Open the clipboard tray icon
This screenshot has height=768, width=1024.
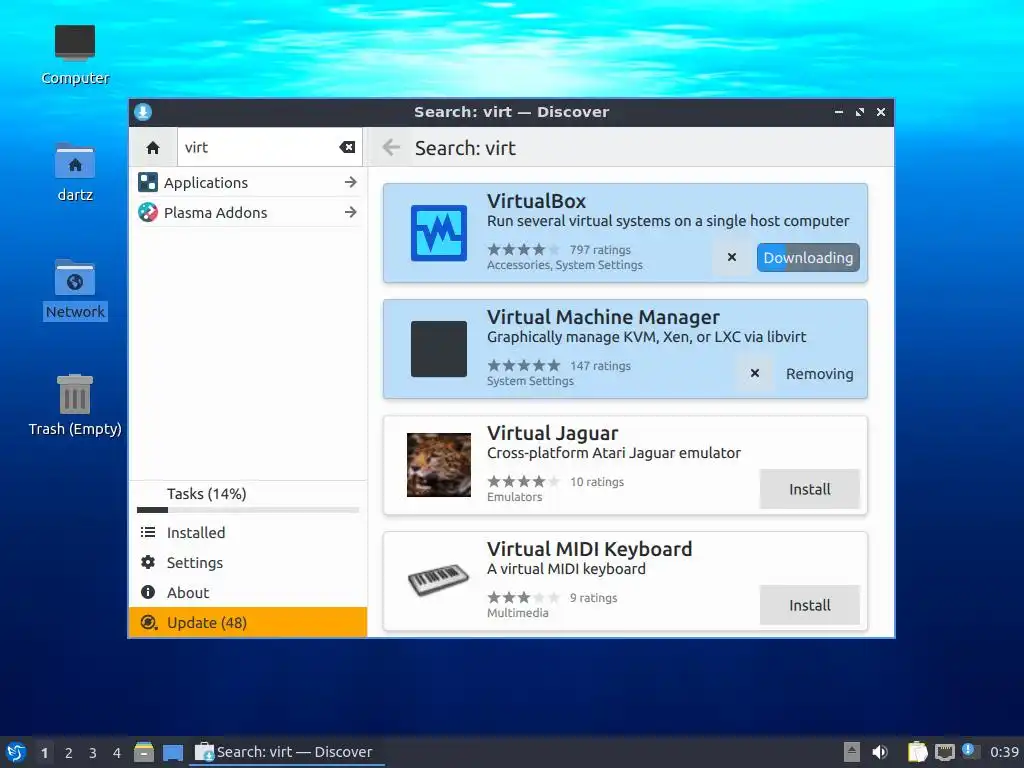[x=918, y=752]
